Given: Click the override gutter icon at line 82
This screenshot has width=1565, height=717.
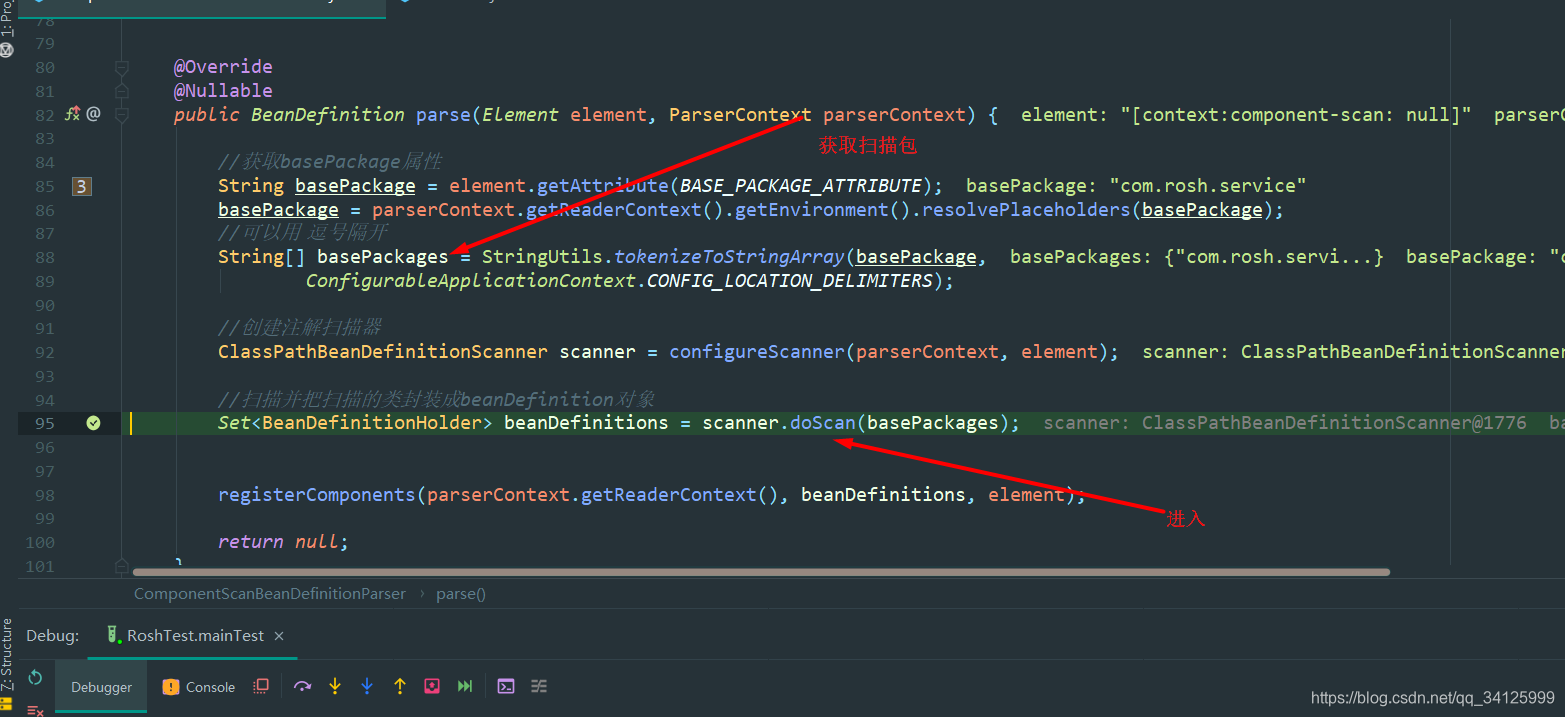Looking at the screenshot, I should pos(72,114).
